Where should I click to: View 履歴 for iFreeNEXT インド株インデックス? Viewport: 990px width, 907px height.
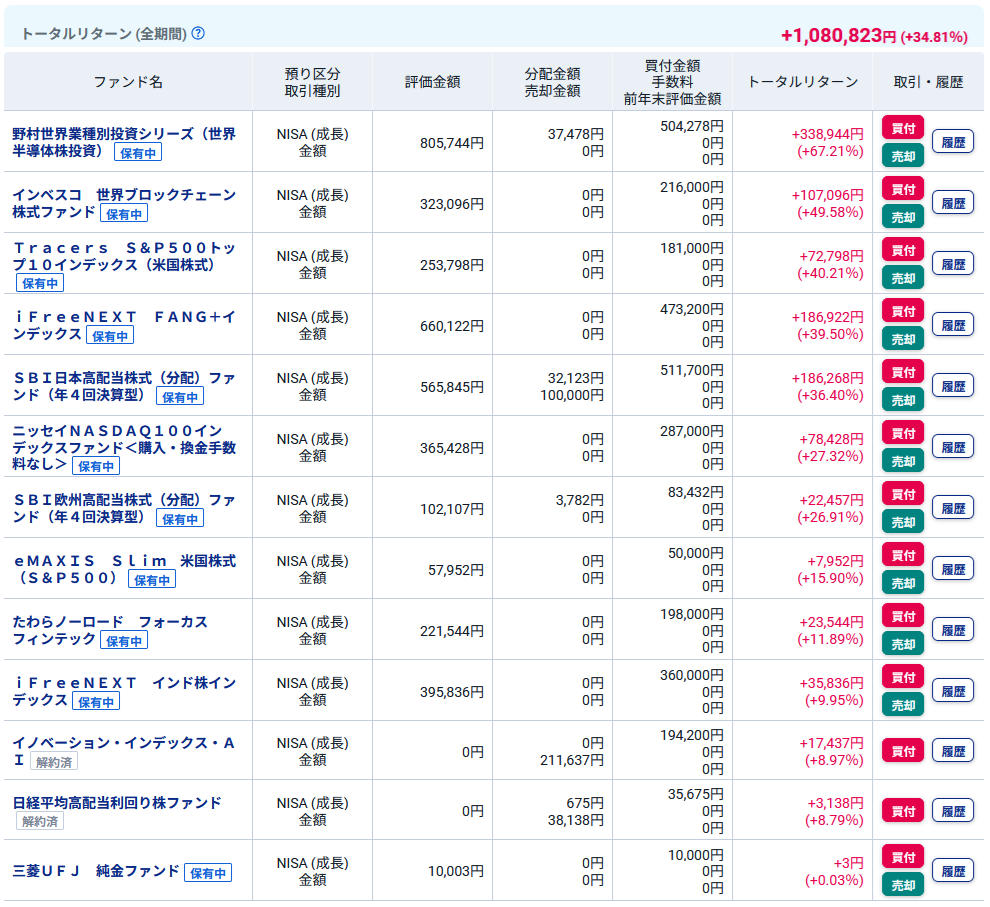point(953,691)
